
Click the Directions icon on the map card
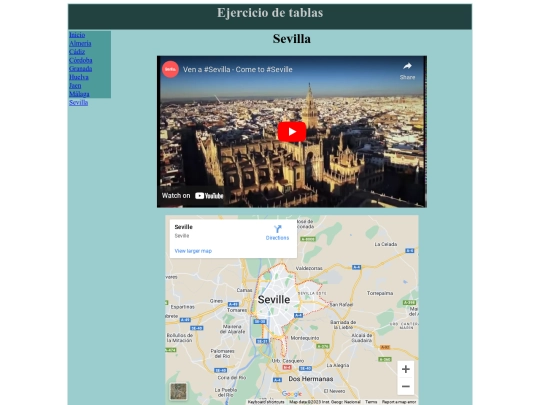point(278,229)
